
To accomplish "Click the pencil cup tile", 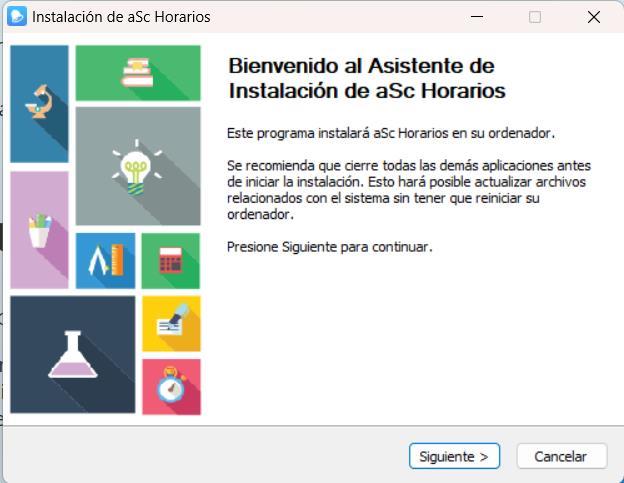I will pos(39,230).
